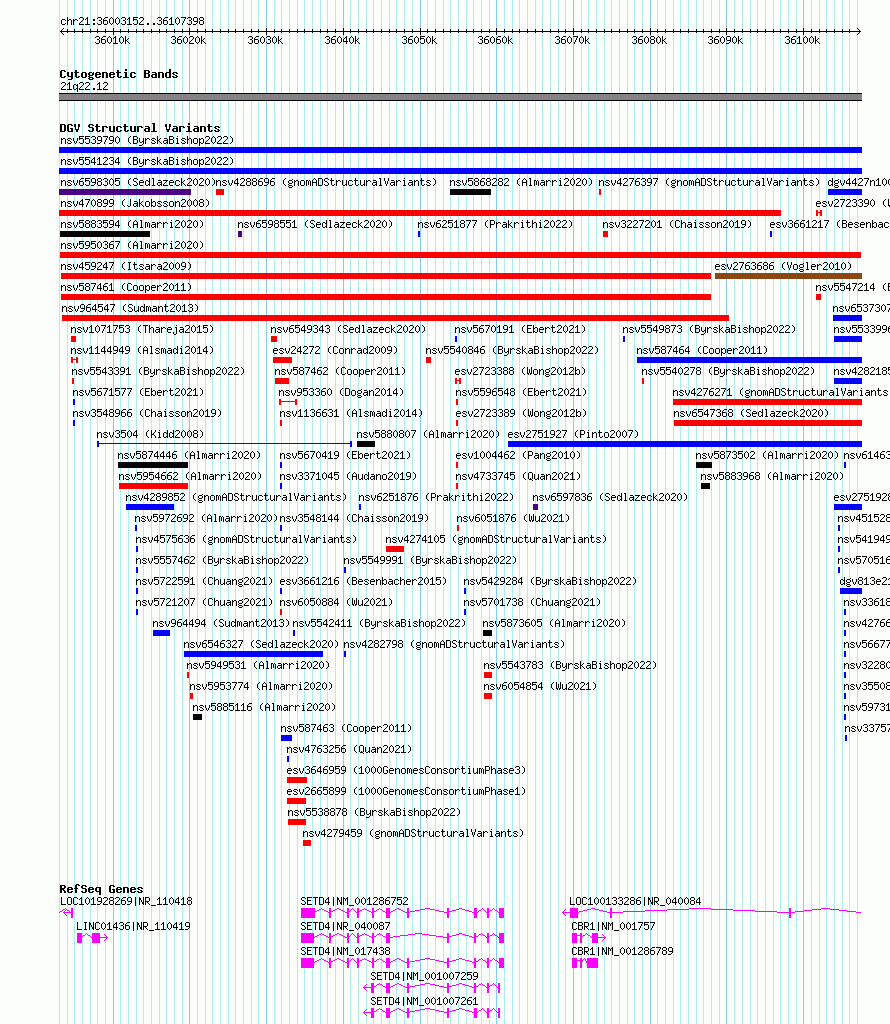Click the esv2665899 1000GenomesConsortiumPhase1 label
The height and width of the screenshot is (1024, 890).
pos(406,792)
